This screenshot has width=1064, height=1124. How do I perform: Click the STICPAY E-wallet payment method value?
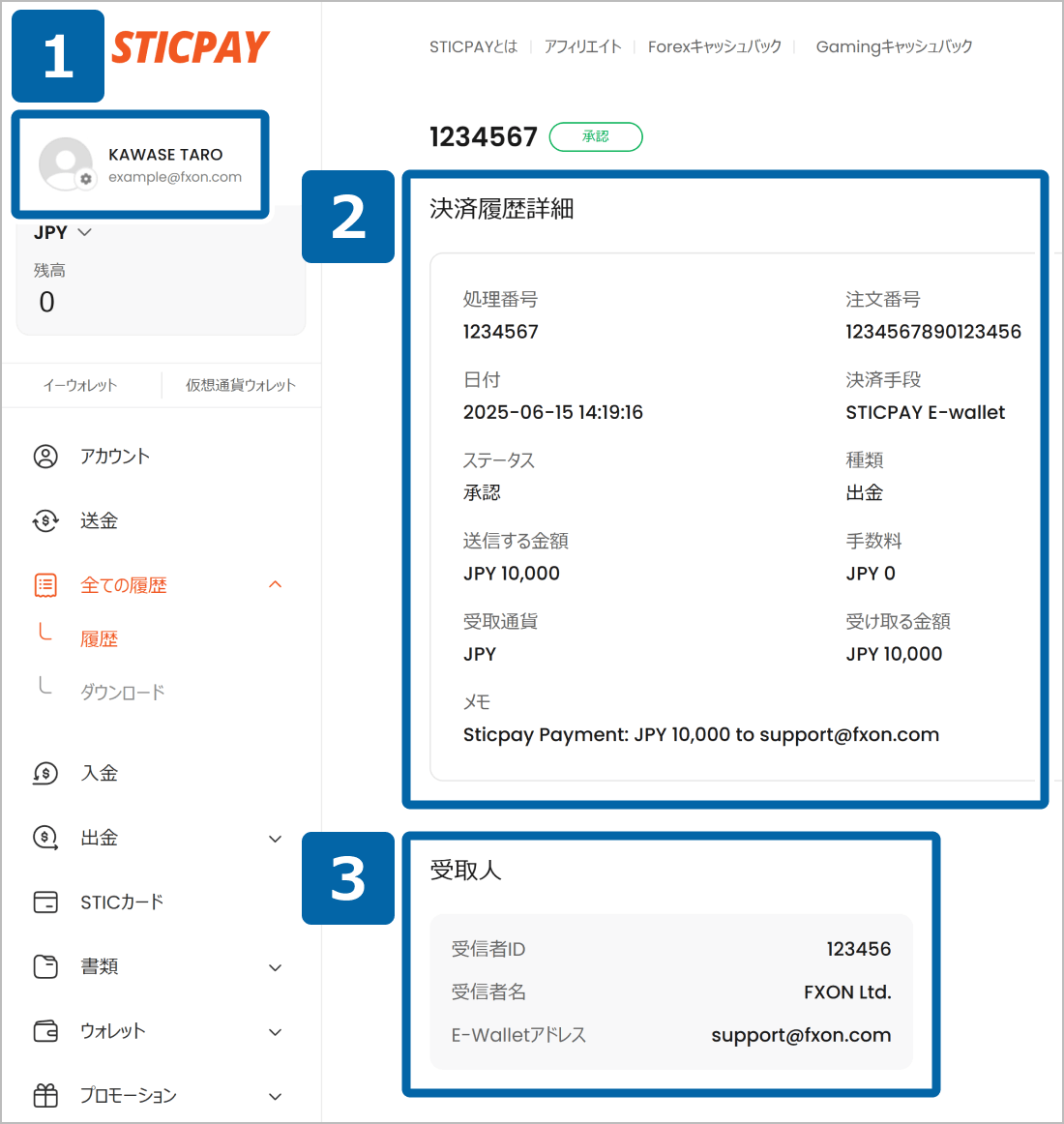(926, 412)
